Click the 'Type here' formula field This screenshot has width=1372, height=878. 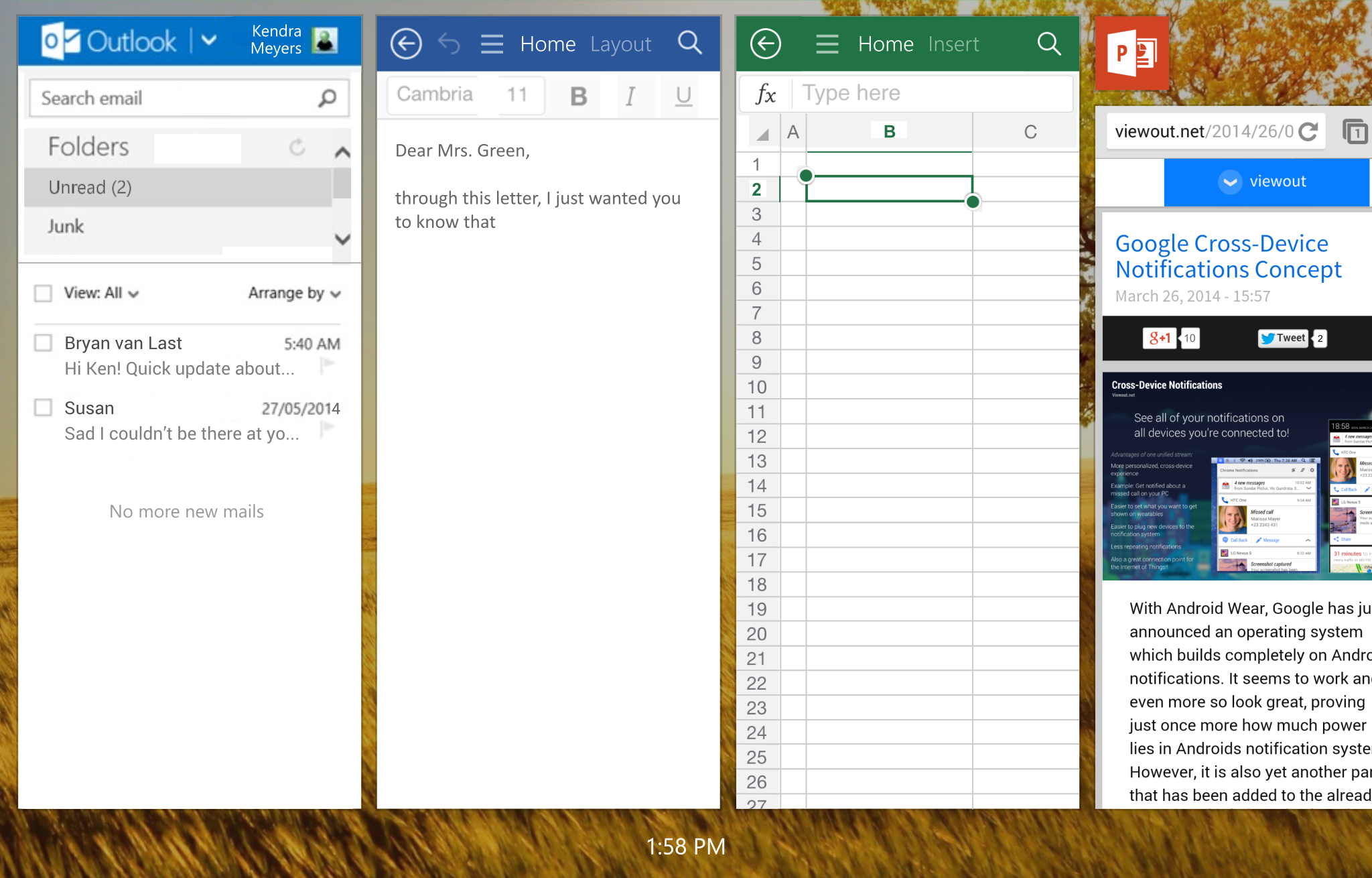point(933,93)
